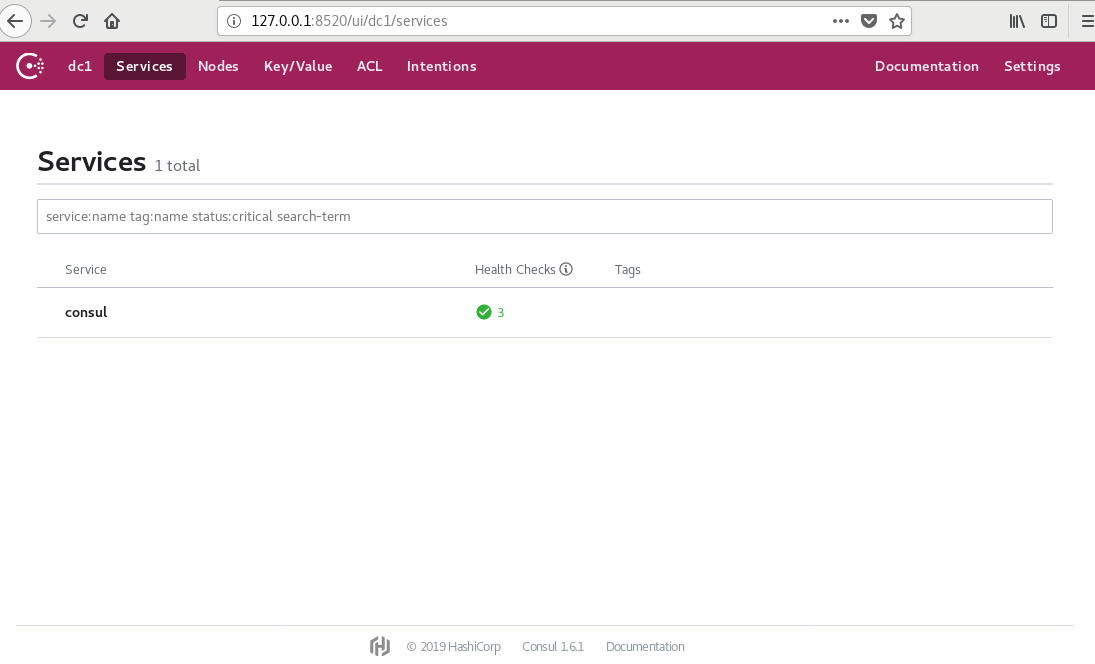Click the Service column header

tap(86, 270)
